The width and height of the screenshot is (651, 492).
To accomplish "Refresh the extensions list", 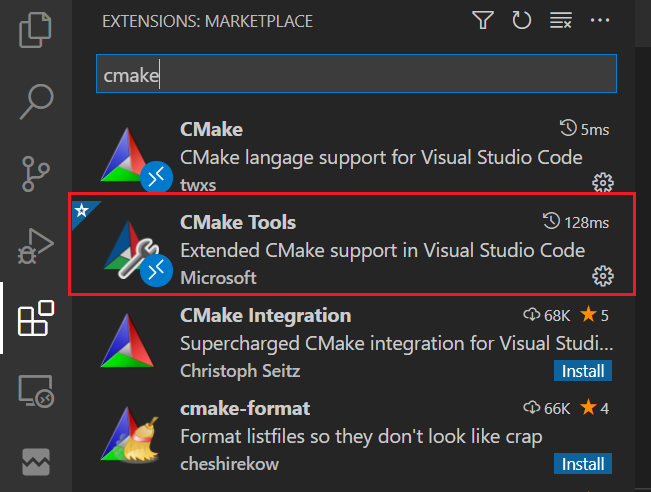I will 521,20.
